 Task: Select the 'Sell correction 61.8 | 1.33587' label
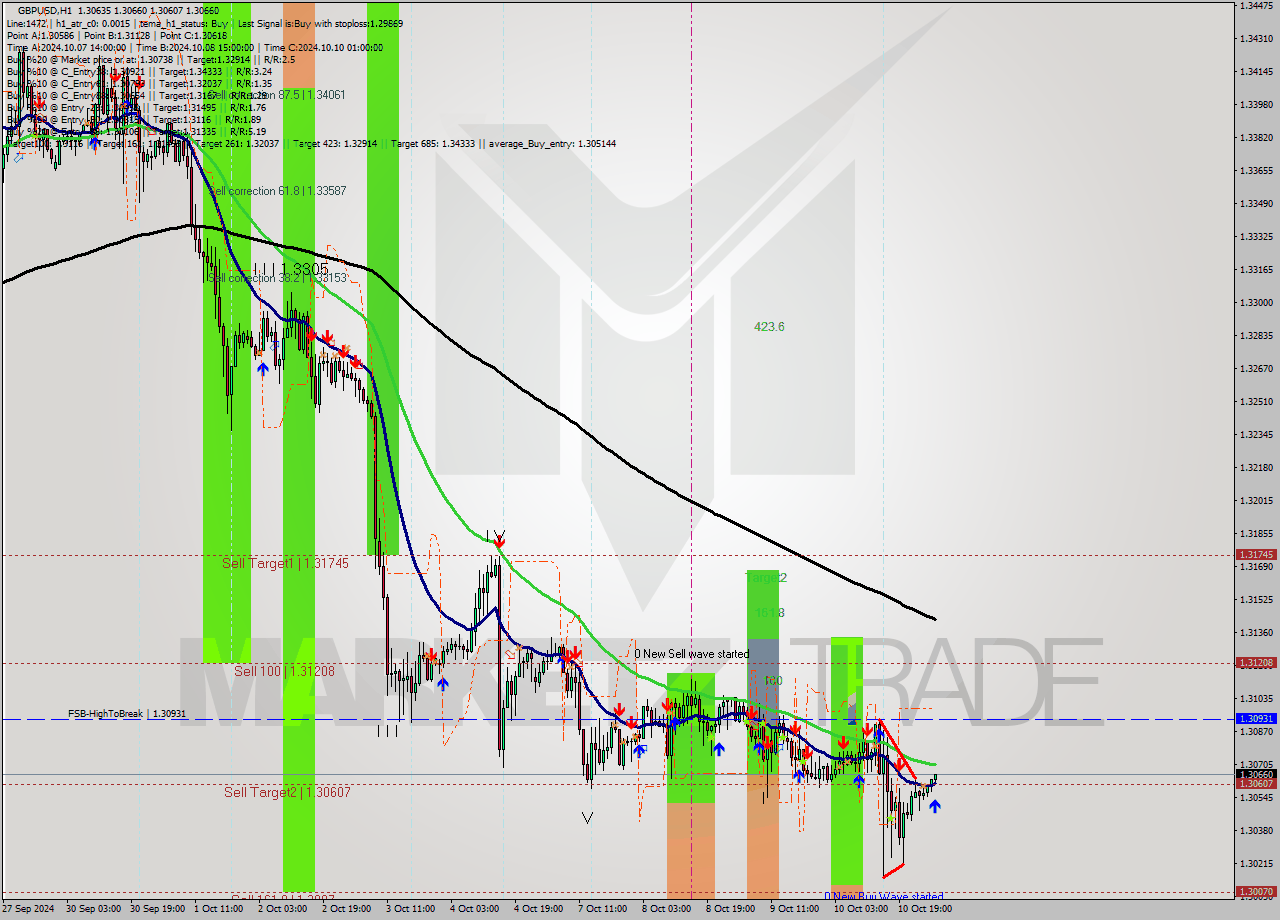click(275, 191)
